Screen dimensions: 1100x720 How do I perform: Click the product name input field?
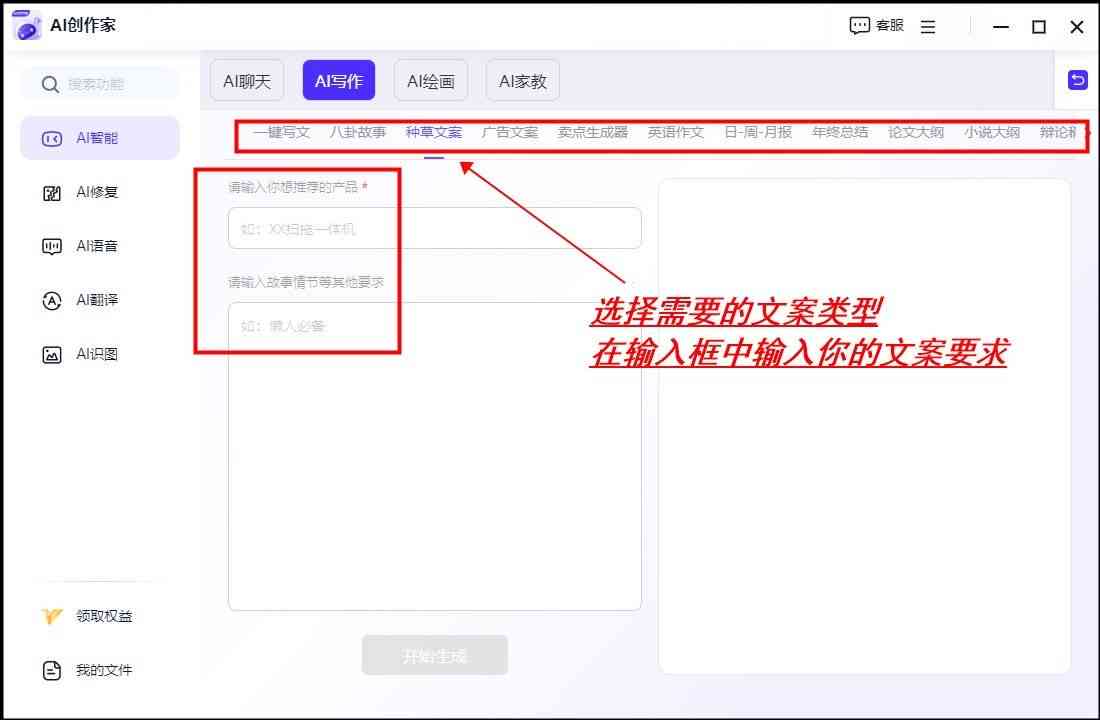click(434, 228)
